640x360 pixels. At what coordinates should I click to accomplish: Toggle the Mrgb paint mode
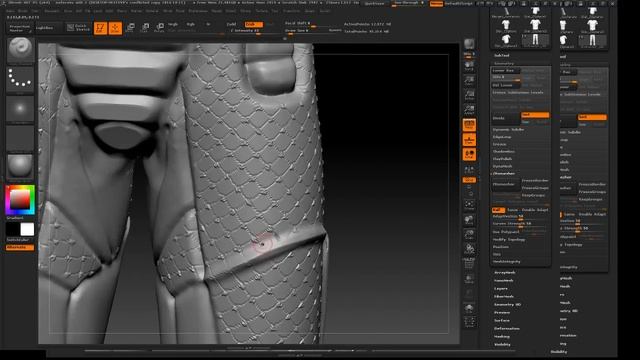173,24
